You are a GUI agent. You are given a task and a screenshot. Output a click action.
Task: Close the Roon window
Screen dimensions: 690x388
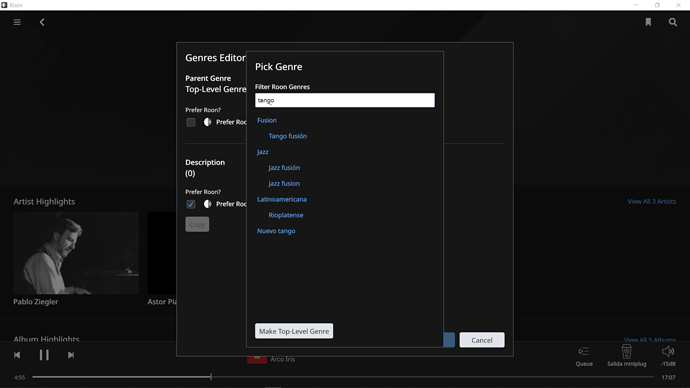click(x=678, y=5)
